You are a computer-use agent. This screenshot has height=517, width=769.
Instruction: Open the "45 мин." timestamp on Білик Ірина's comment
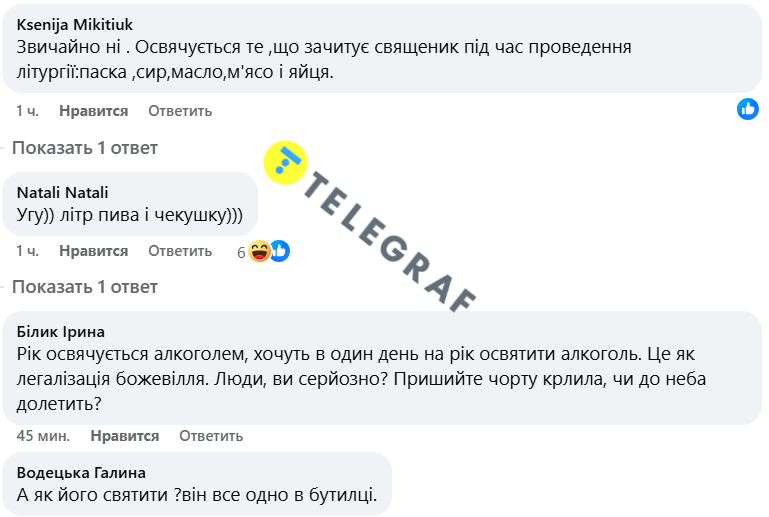pos(41,436)
